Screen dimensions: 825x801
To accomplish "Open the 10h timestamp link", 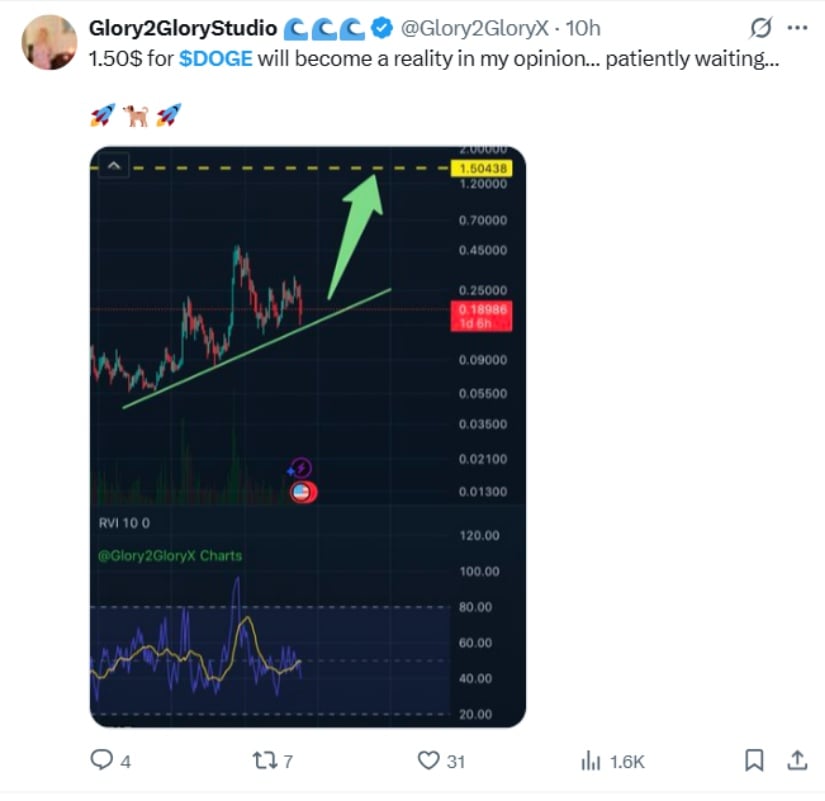I will 583,28.
